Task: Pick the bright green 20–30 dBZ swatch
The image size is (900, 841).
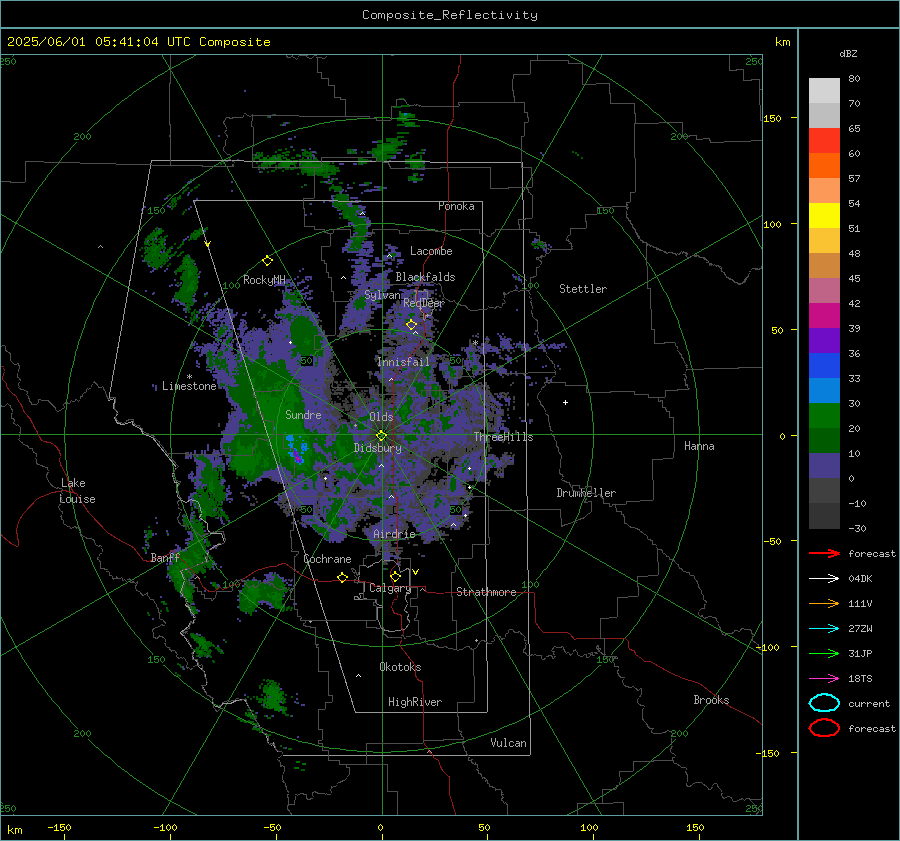Action: (x=824, y=416)
